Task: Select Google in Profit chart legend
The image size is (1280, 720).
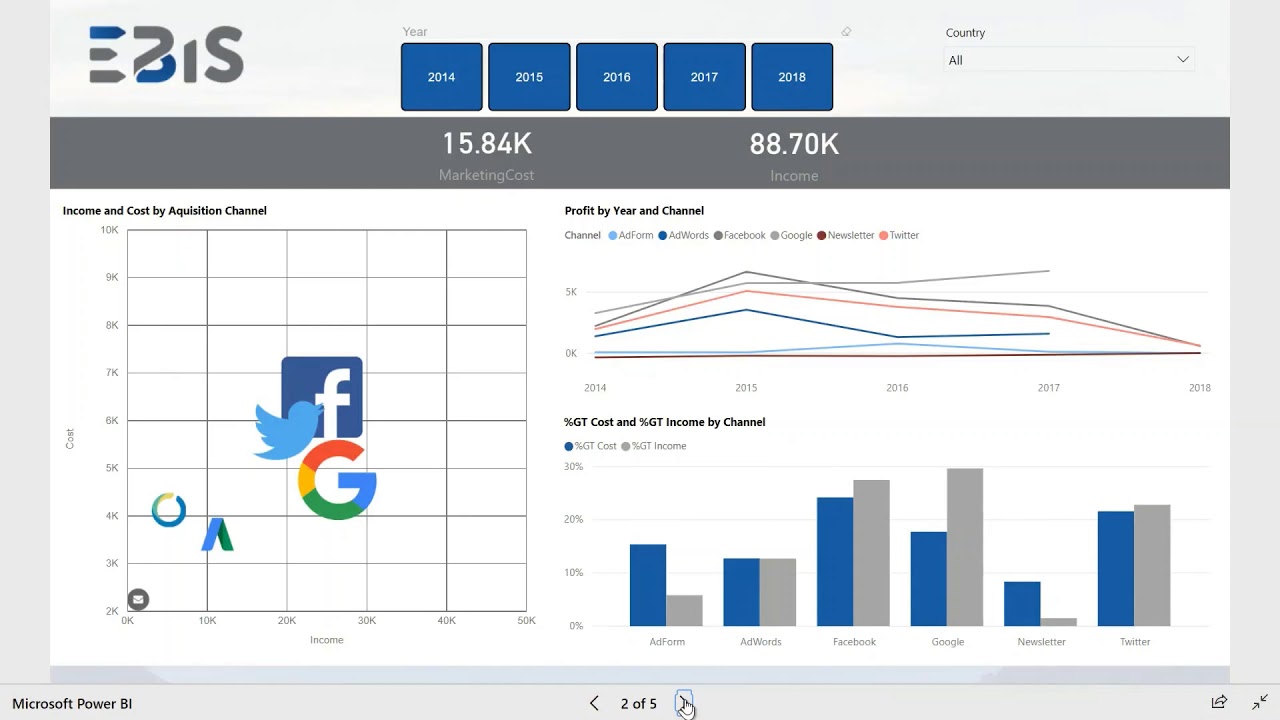Action: (791, 236)
